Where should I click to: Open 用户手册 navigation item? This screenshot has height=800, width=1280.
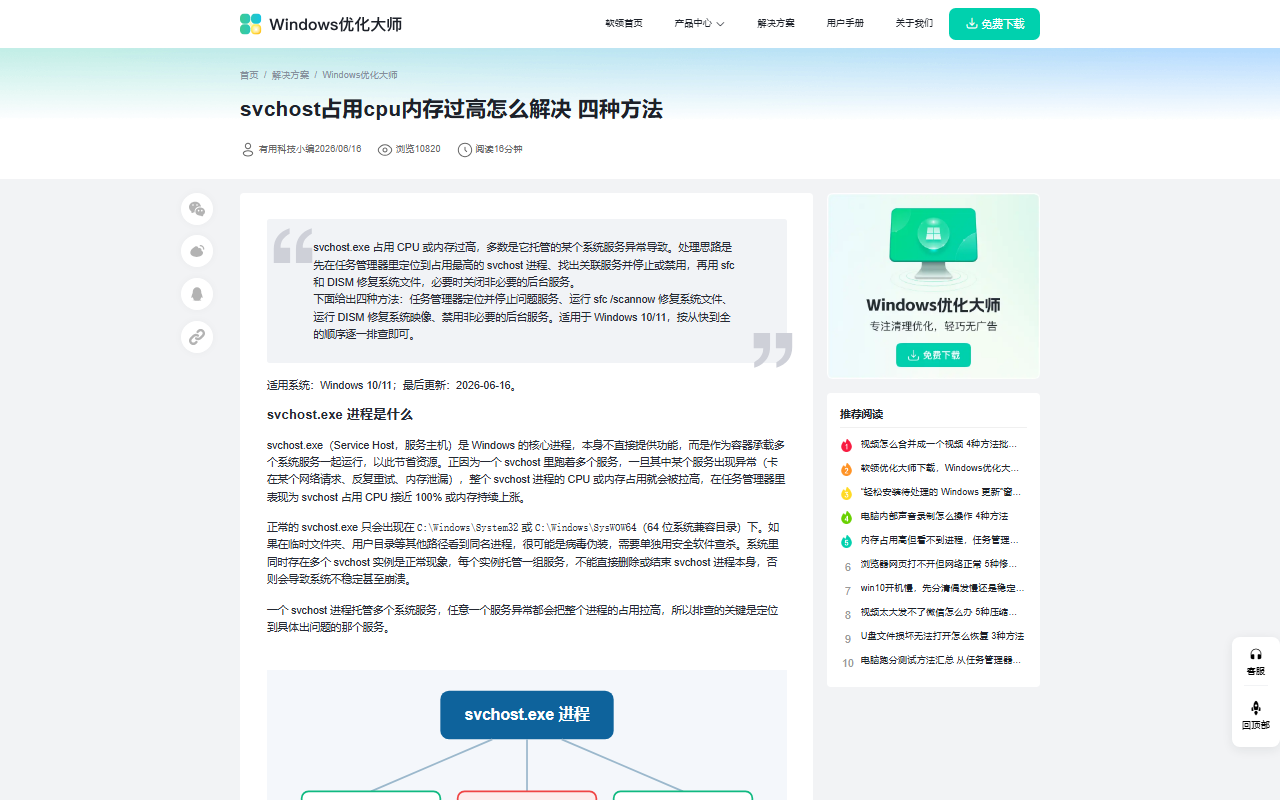pyautogui.click(x=845, y=23)
